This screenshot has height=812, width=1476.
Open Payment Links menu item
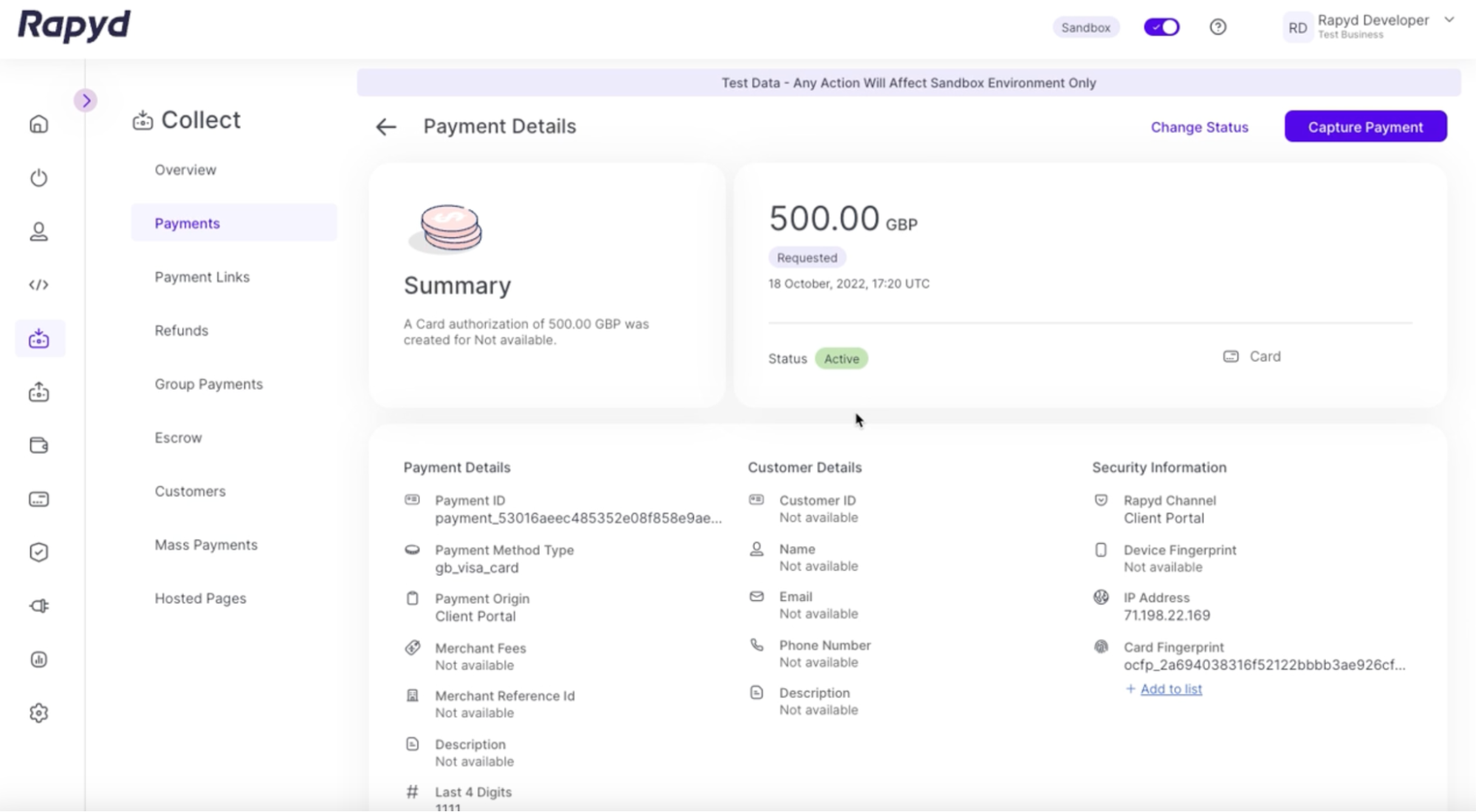point(202,277)
